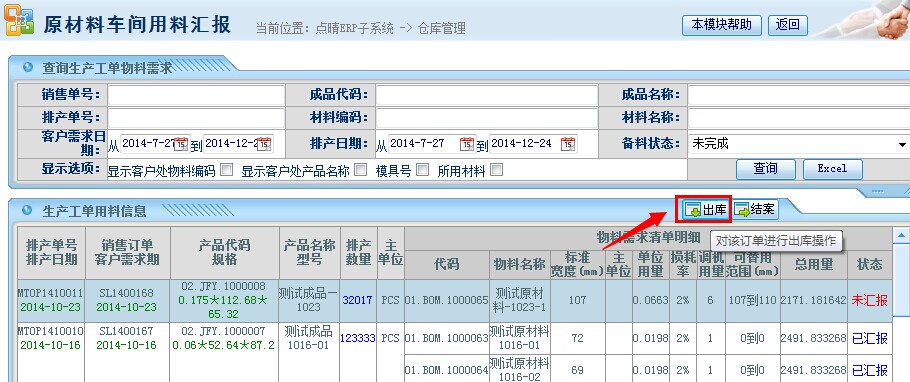This screenshot has height=382, width=910.
Task: Enable 显示客户处物料编码 checkbox
Action: click(226, 170)
